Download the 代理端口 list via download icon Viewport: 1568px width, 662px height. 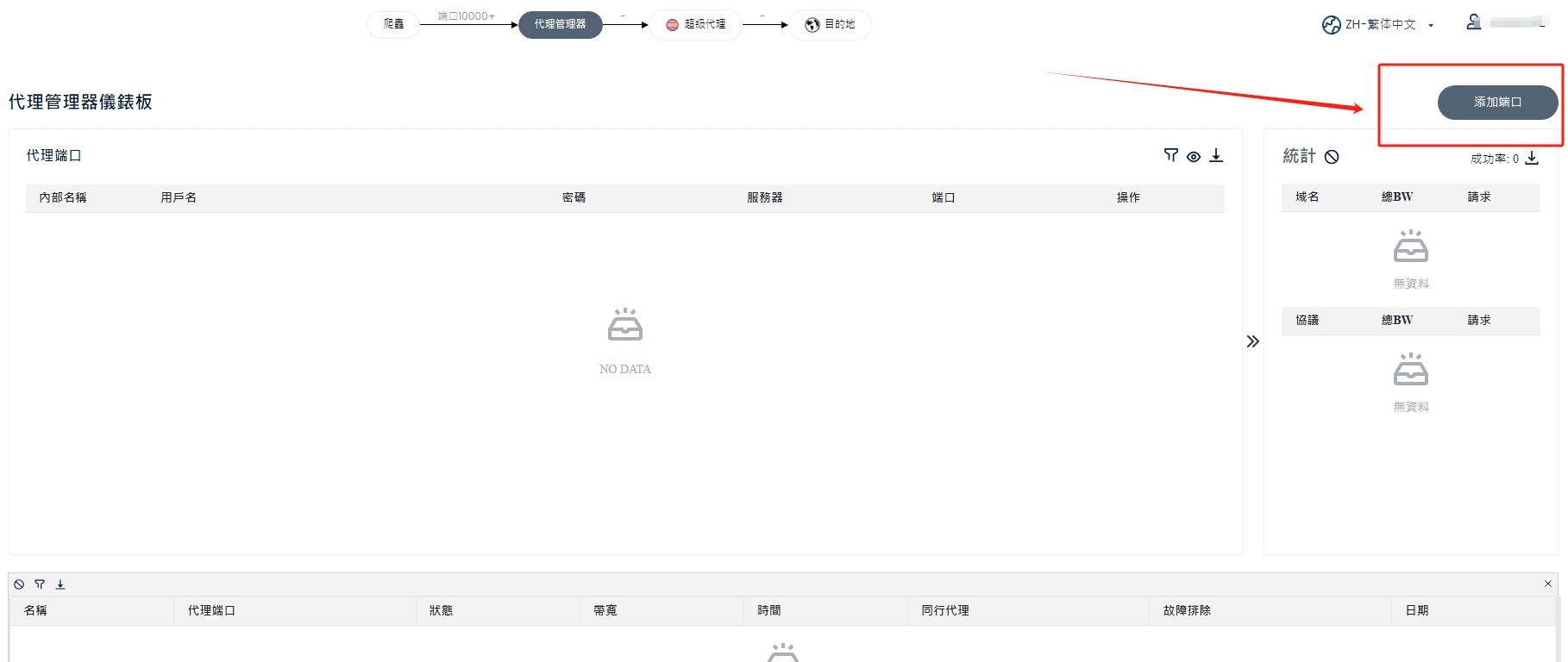coord(1216,155)
